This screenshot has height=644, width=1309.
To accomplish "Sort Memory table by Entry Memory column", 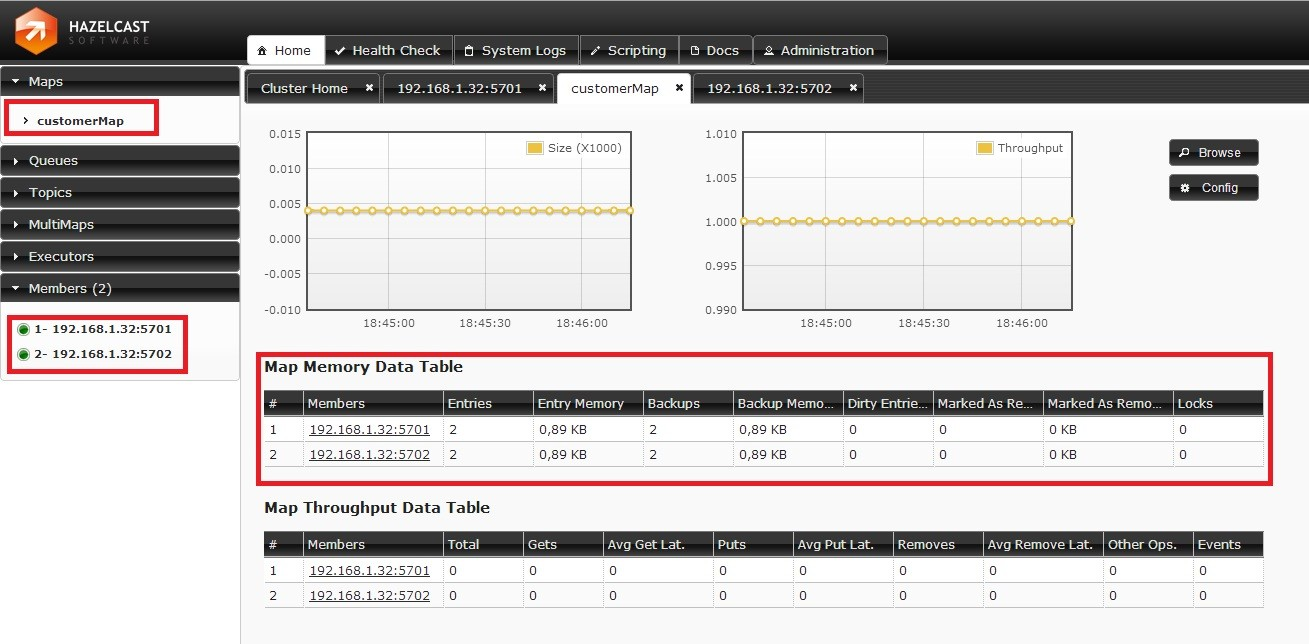I will (588, 403).
